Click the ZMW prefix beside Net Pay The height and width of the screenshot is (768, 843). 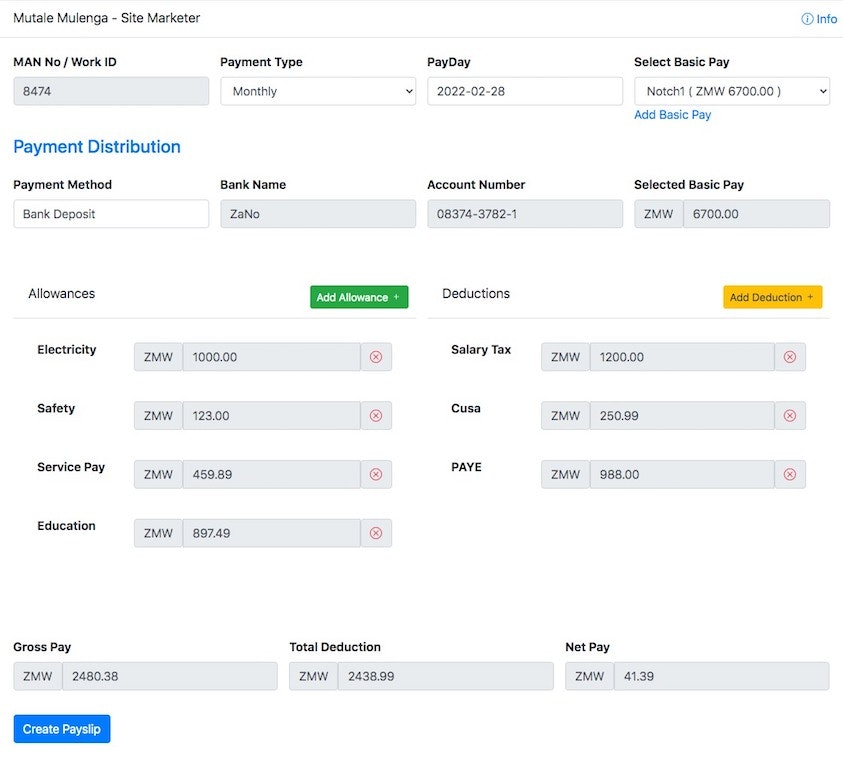click(x=590, y=676)
